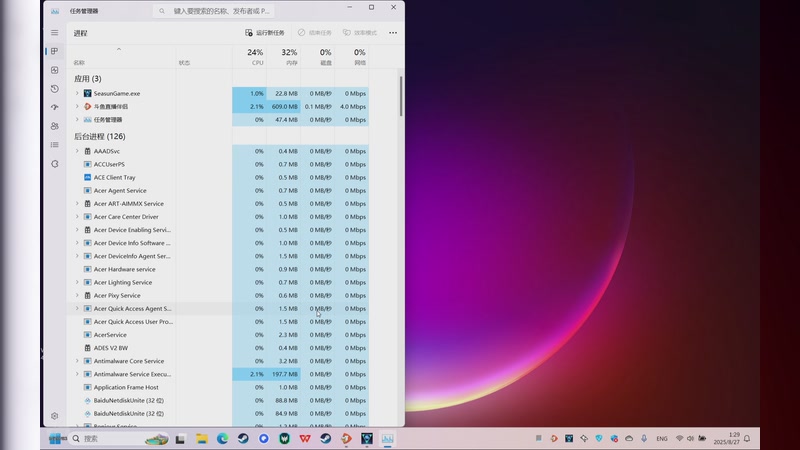
Task: Expand the Acer Care Center Driver row
Action: click(x=77, y=217)
